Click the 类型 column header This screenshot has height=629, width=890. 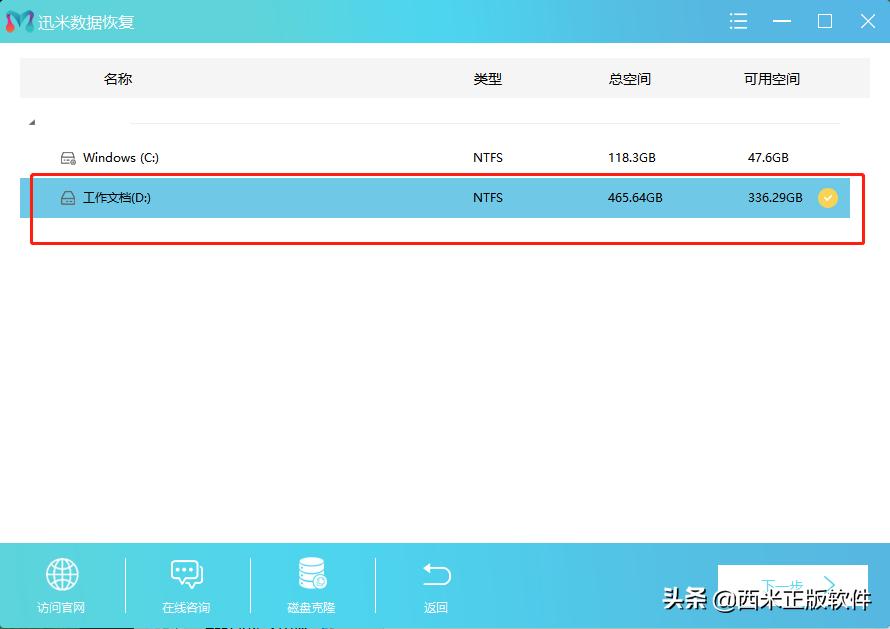point(487,79)
